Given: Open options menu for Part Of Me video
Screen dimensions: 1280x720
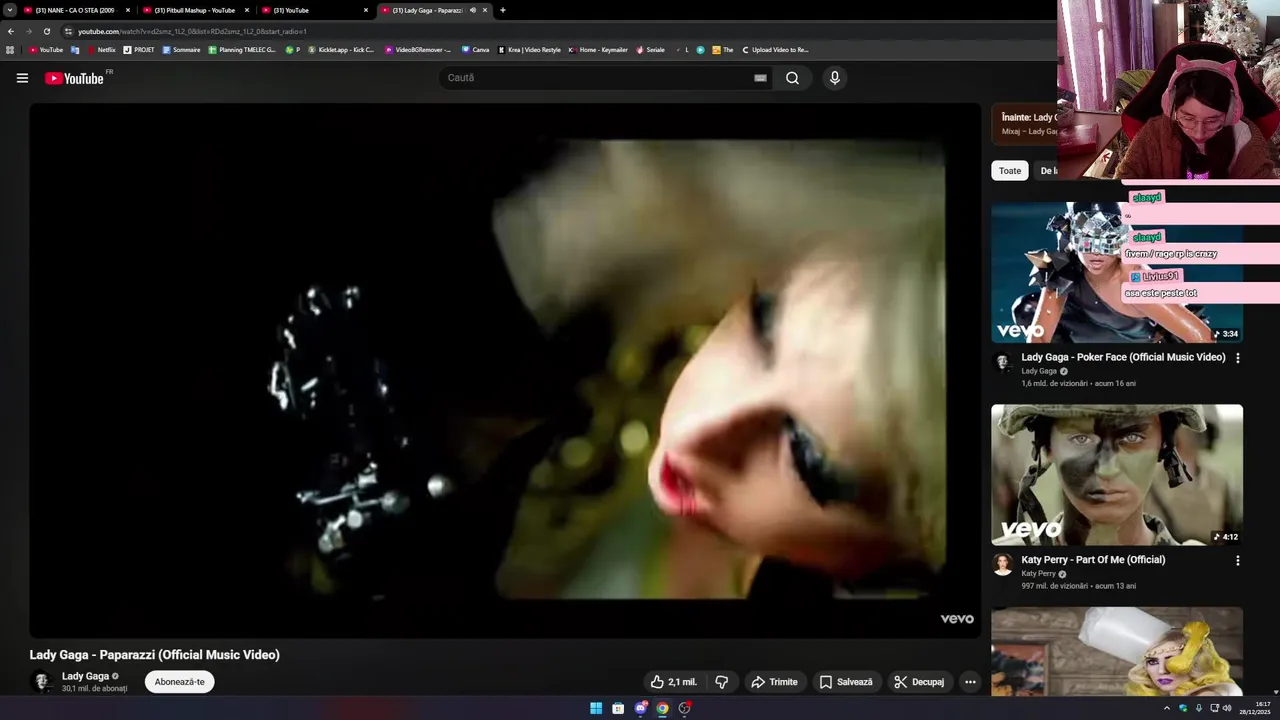Looking at the screenshot, I should click(x=1238, y=561).
